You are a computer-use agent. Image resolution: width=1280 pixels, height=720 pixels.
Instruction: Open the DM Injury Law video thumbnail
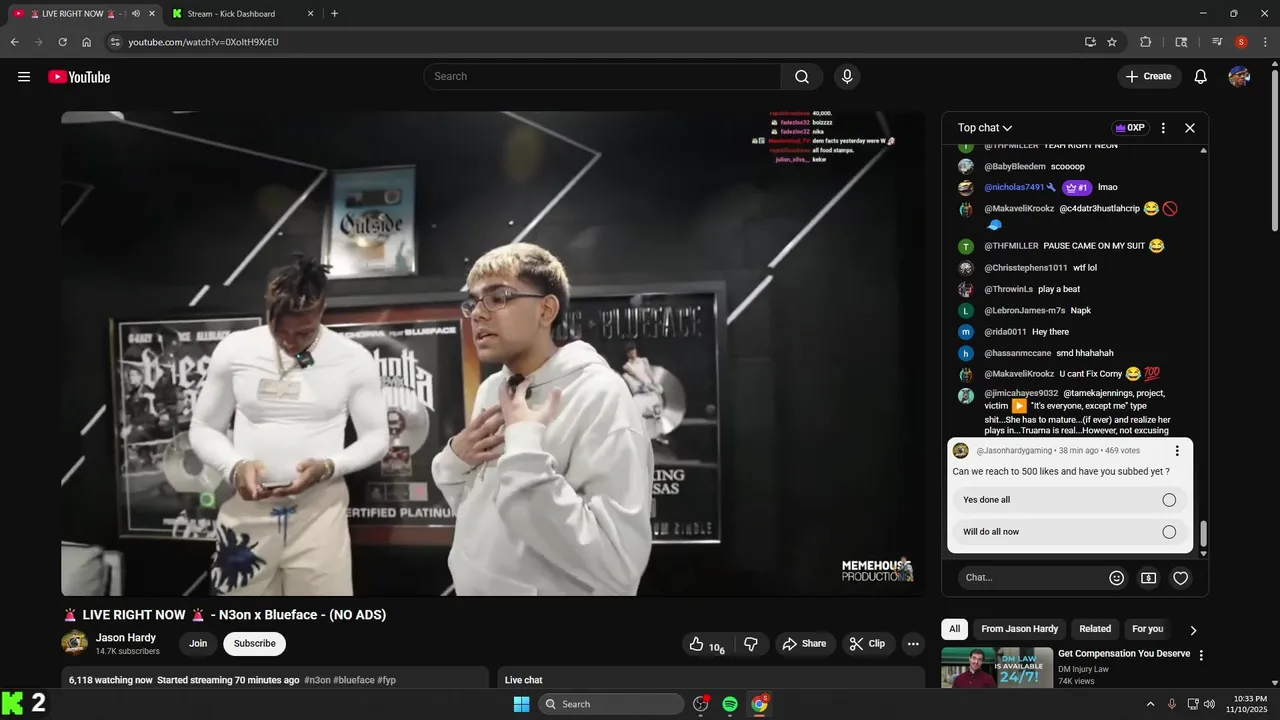point(997,667)
